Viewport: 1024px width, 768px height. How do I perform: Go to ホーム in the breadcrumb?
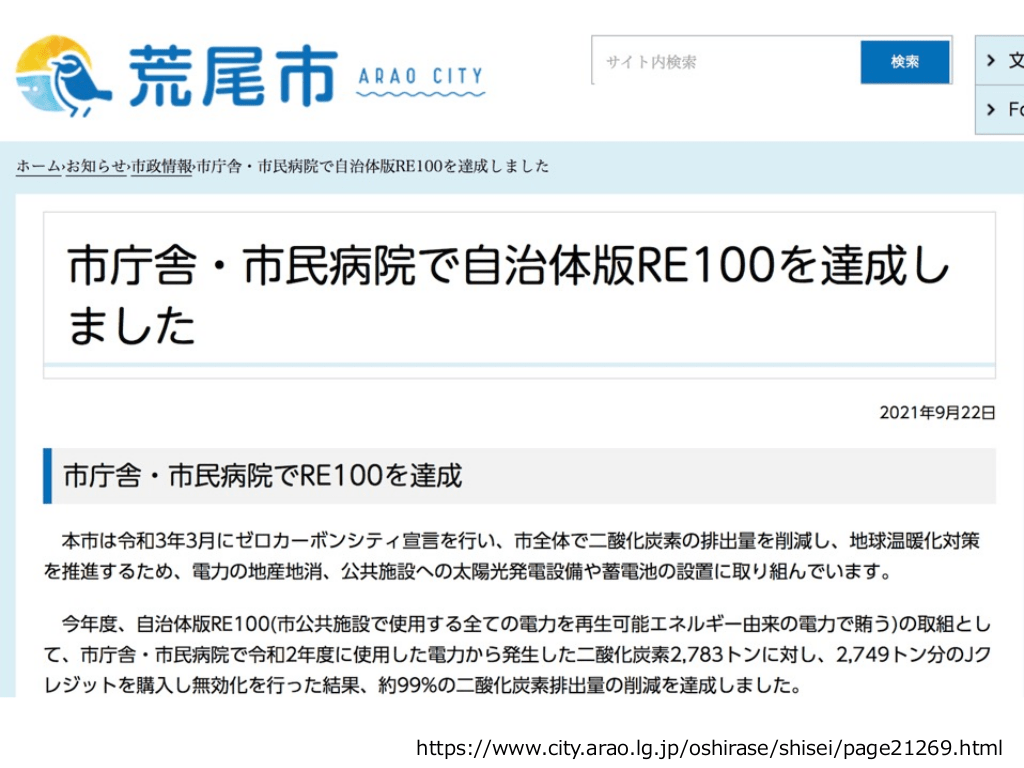(x=38, y=167)
